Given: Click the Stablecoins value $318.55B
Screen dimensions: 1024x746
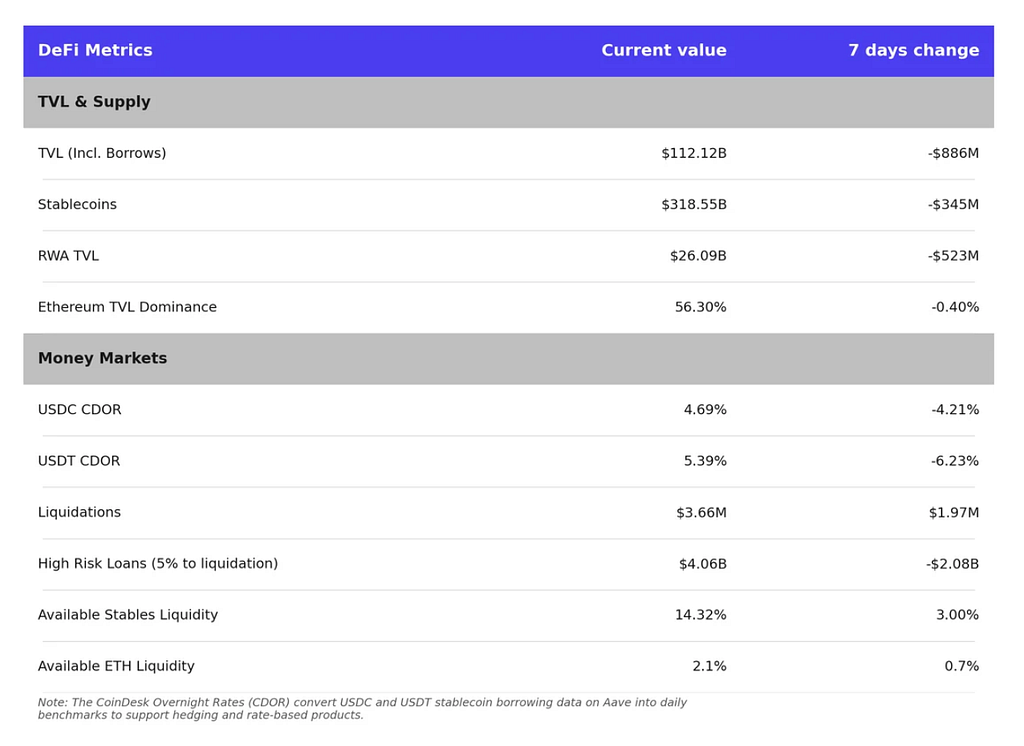Looking at the screenshot, I should click(x=694, y=204).
